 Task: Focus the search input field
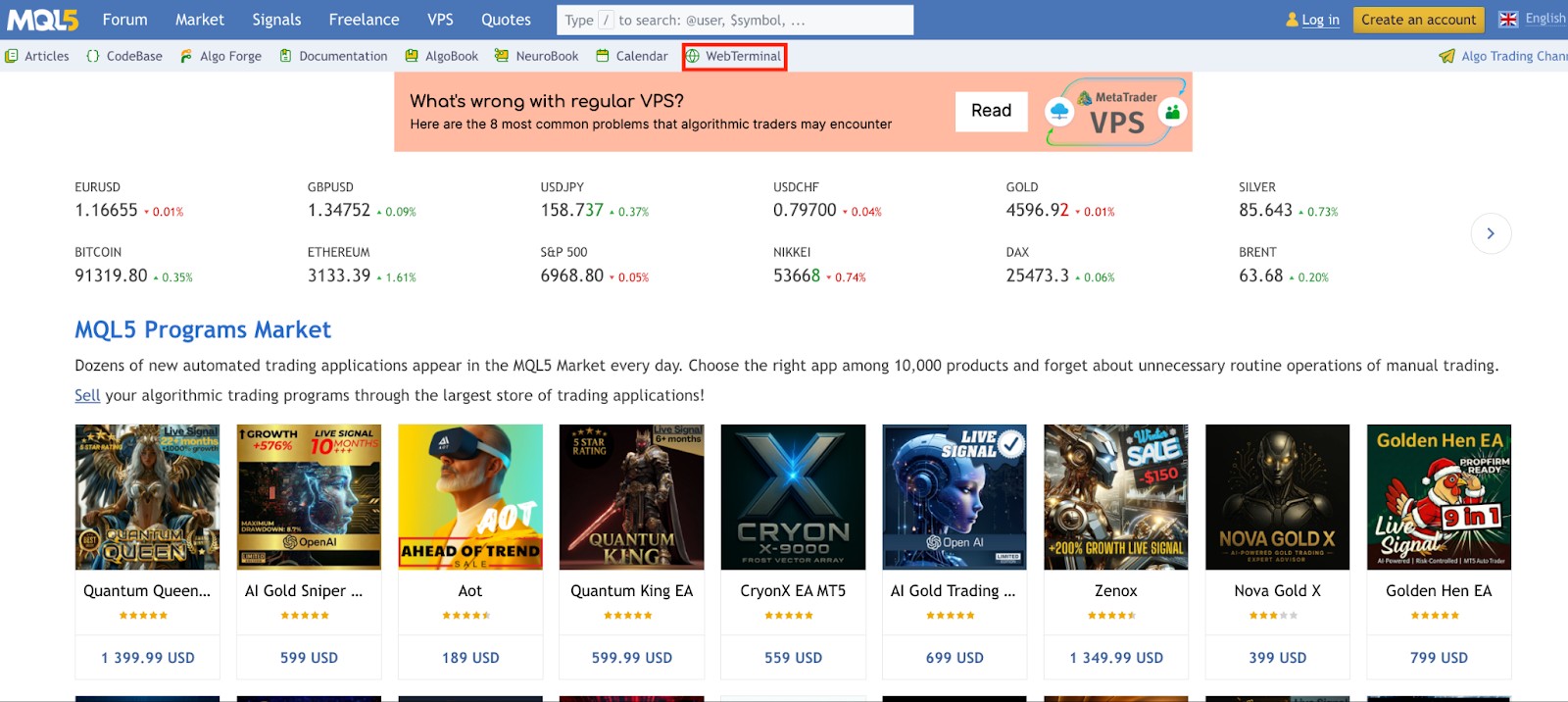(735, 20)
